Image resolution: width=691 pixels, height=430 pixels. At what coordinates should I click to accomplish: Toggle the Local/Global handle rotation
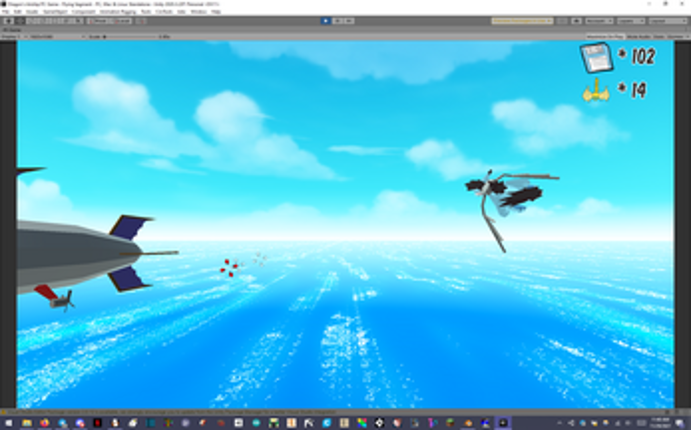point(121,21)
